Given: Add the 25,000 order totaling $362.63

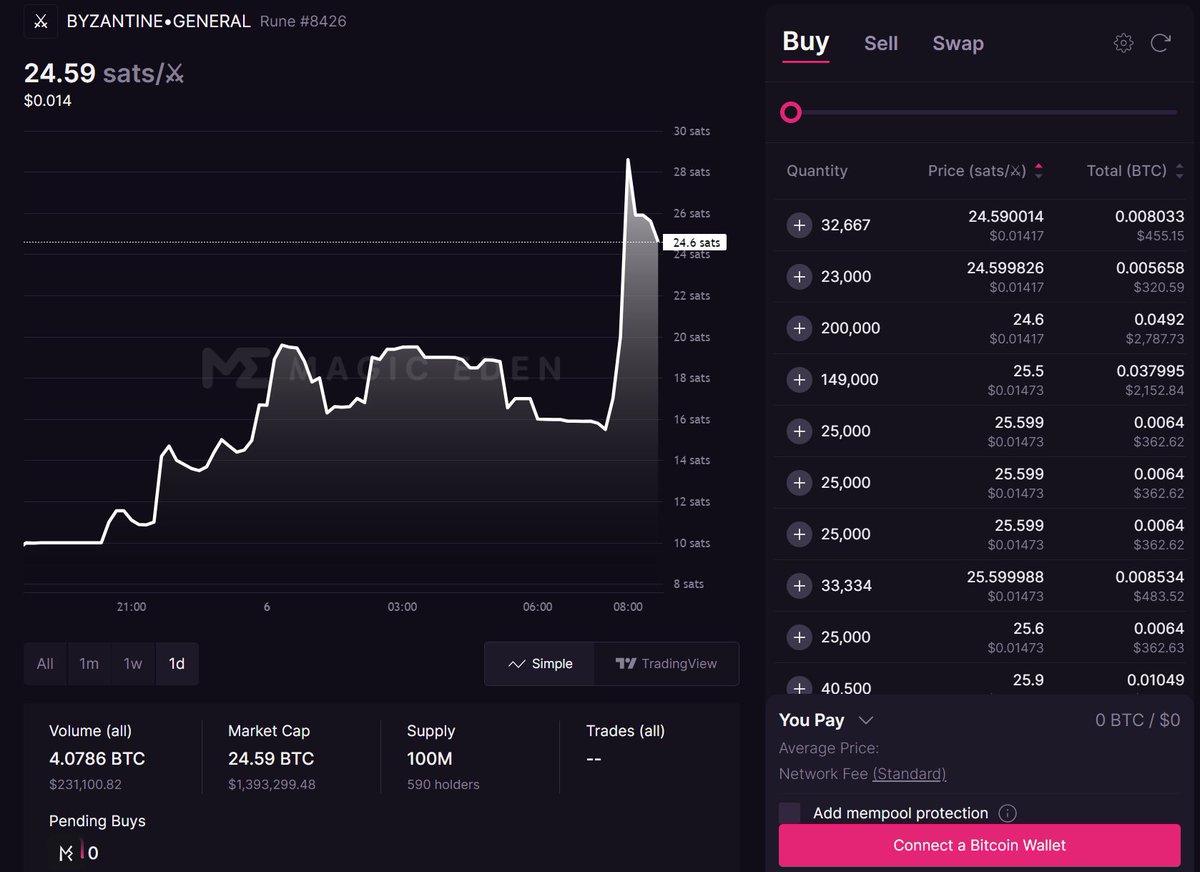Looking at the screenshot, I should point(799,637).
